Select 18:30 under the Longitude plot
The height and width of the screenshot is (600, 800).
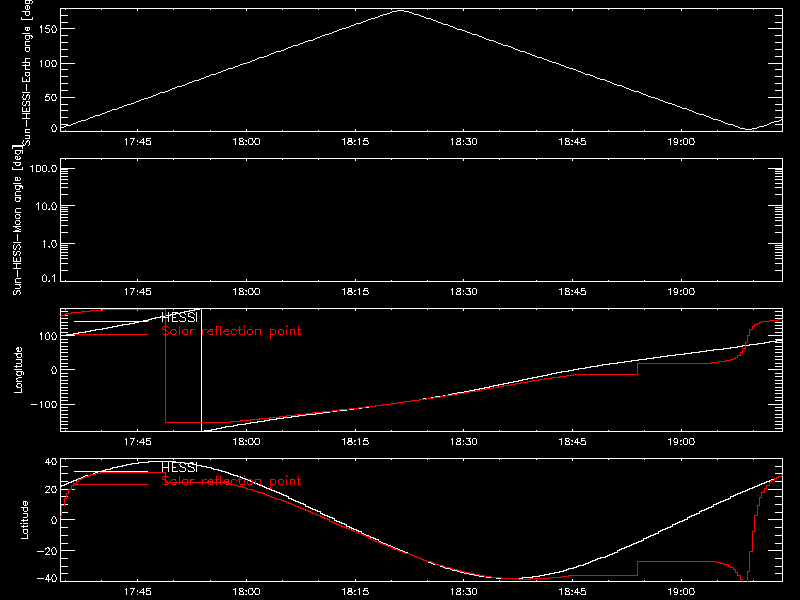point(464,442)
